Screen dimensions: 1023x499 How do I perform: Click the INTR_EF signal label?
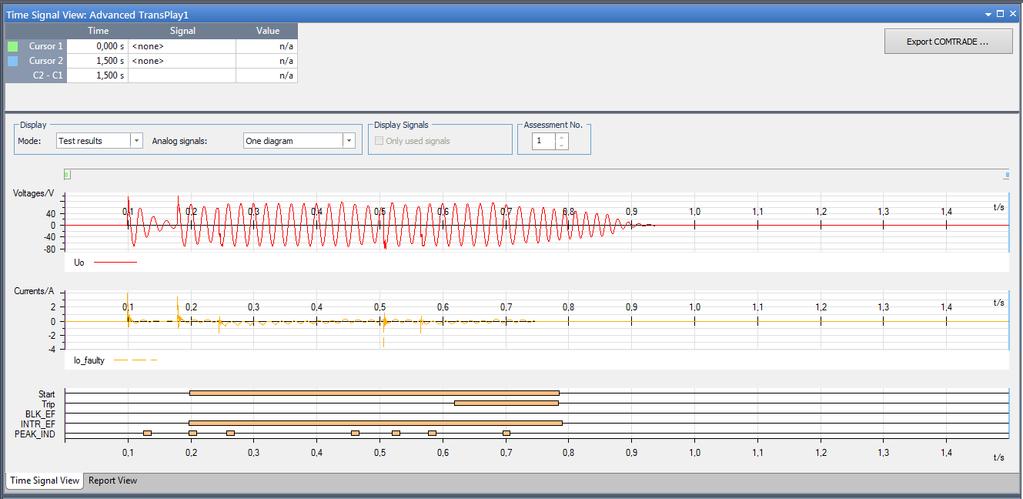pyautogui.click(x=38, y=424)
